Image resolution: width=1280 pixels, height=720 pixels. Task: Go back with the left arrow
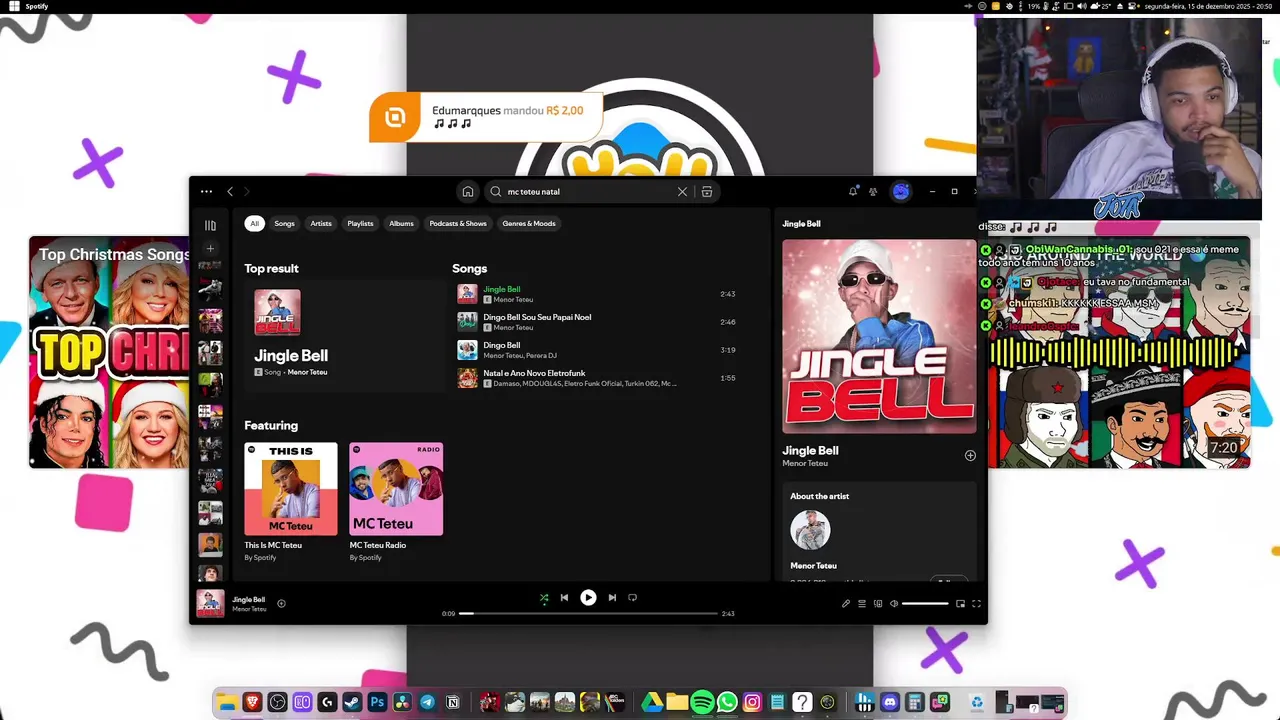[230, 191]
